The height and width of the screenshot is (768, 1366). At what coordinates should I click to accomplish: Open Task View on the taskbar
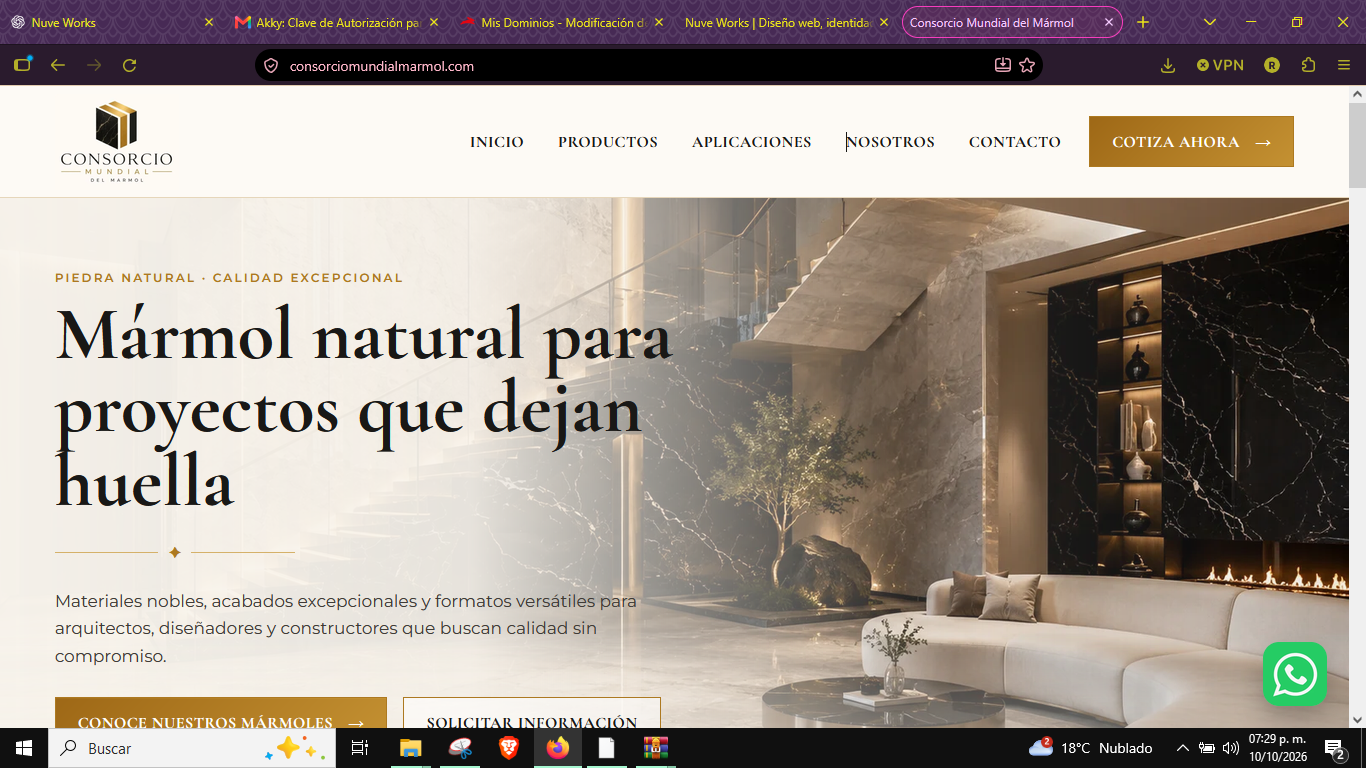coord(360,748)
